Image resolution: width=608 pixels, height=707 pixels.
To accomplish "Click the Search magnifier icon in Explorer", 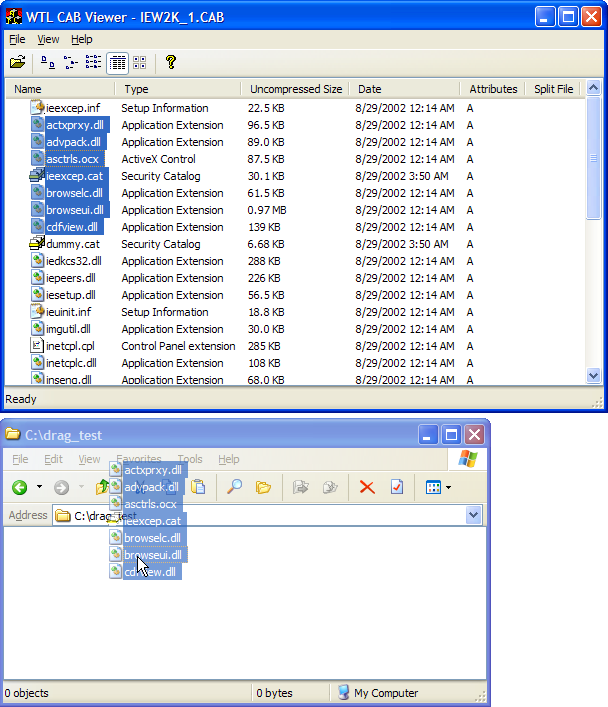I will (234, 487).
